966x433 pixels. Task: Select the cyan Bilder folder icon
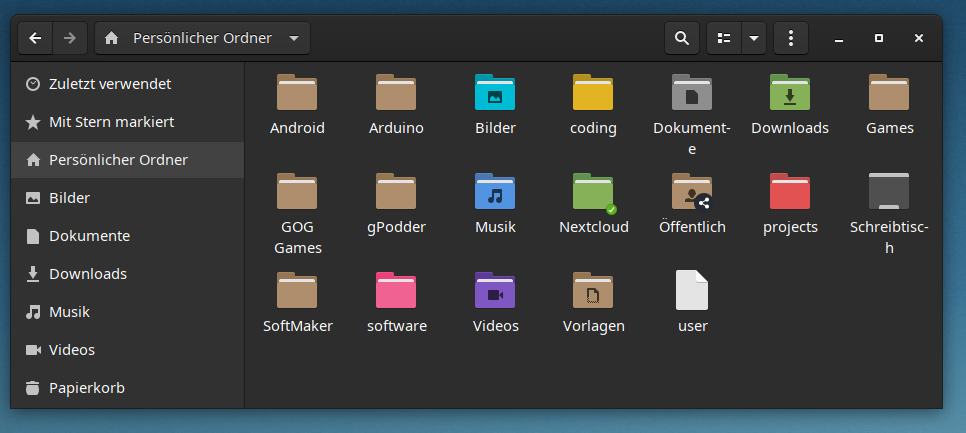click(x=495, y=92)
